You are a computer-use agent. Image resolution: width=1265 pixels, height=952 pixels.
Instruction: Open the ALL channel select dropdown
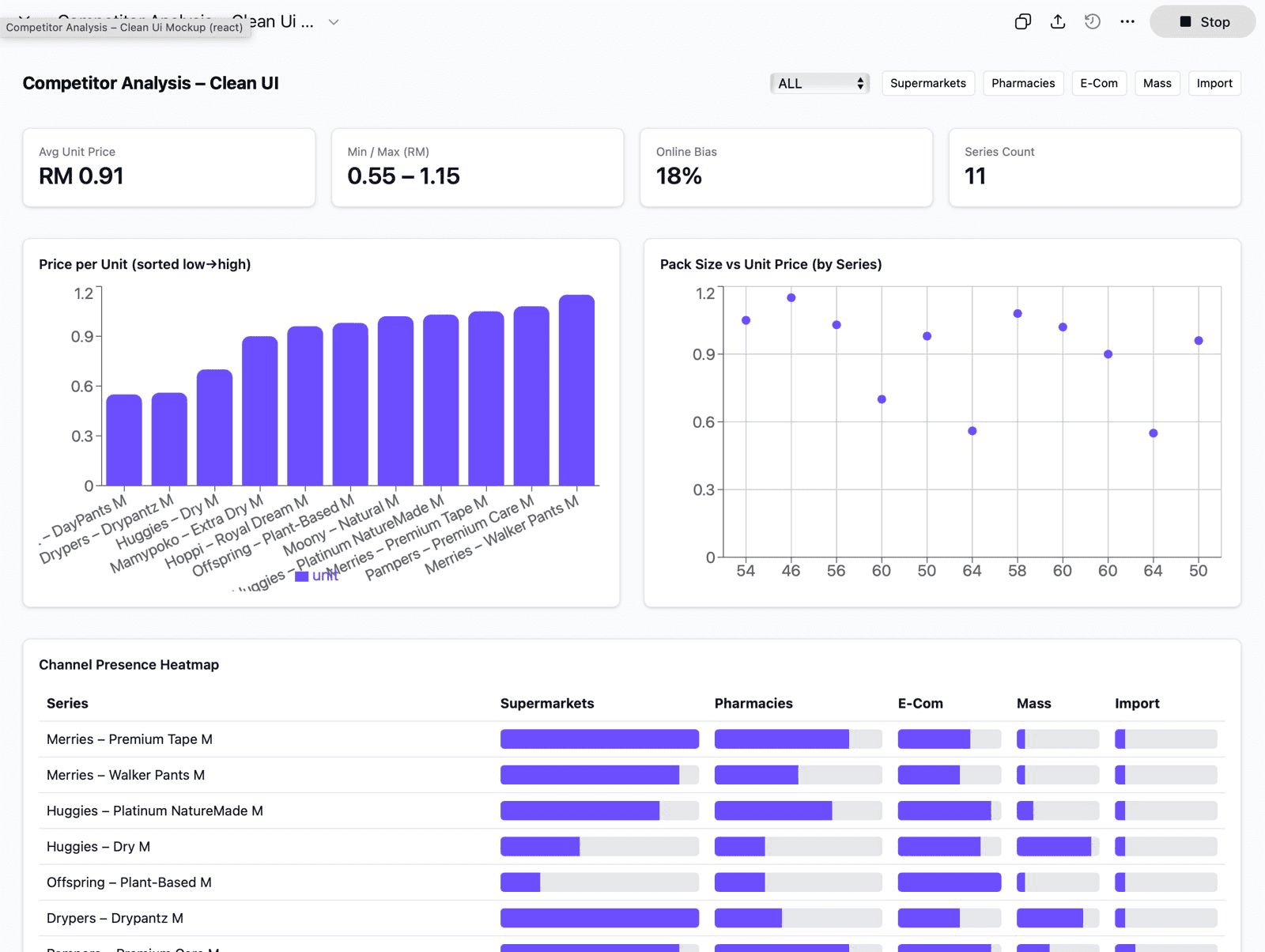coord(819,83)
